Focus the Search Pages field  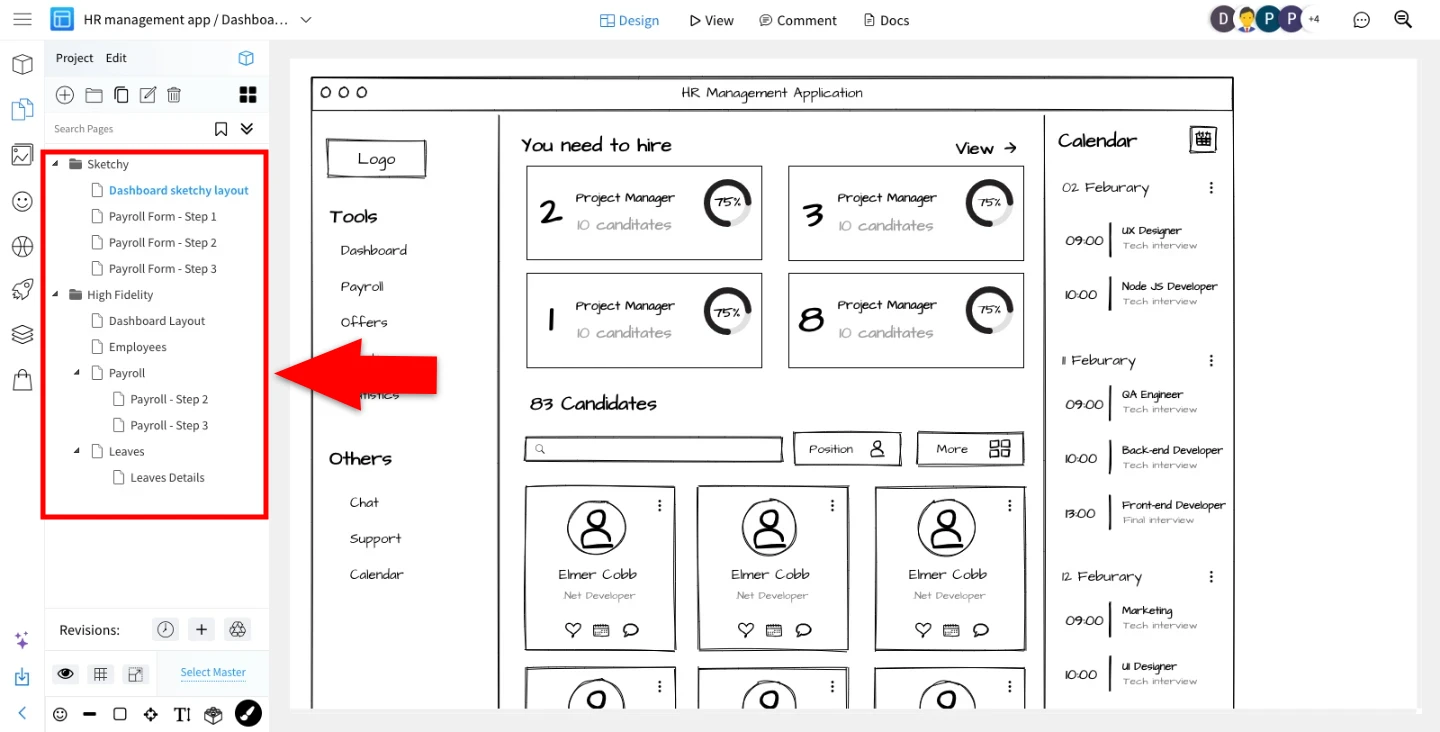coord(130,129)
